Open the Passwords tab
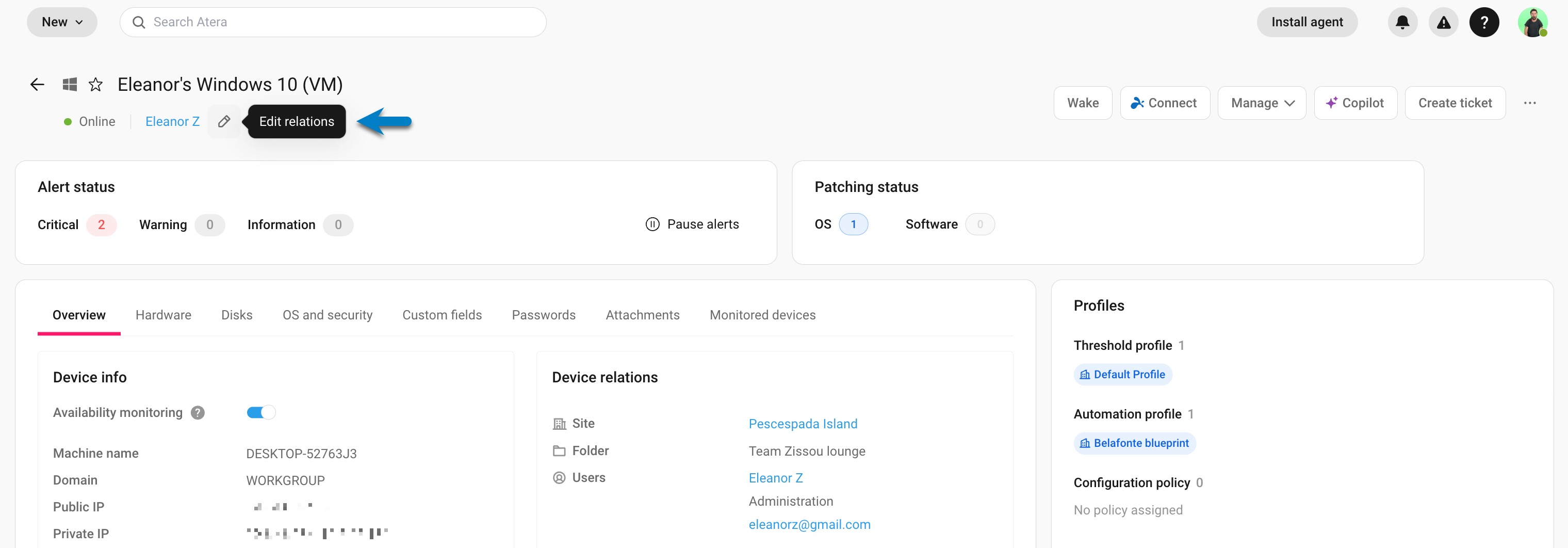 coord(544,315)
